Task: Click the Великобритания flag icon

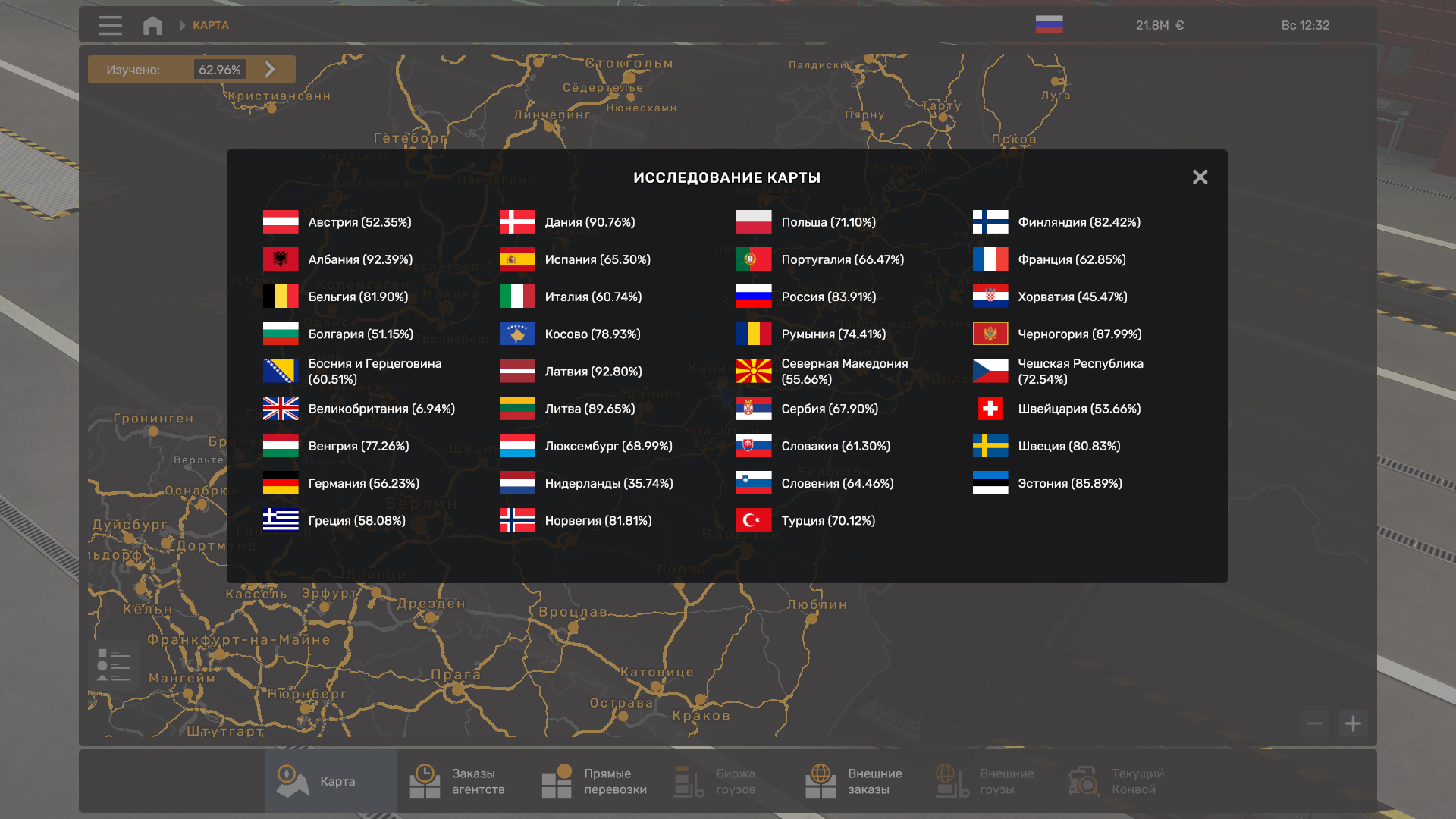Action: pyautogui.click(x=281, y=409)
